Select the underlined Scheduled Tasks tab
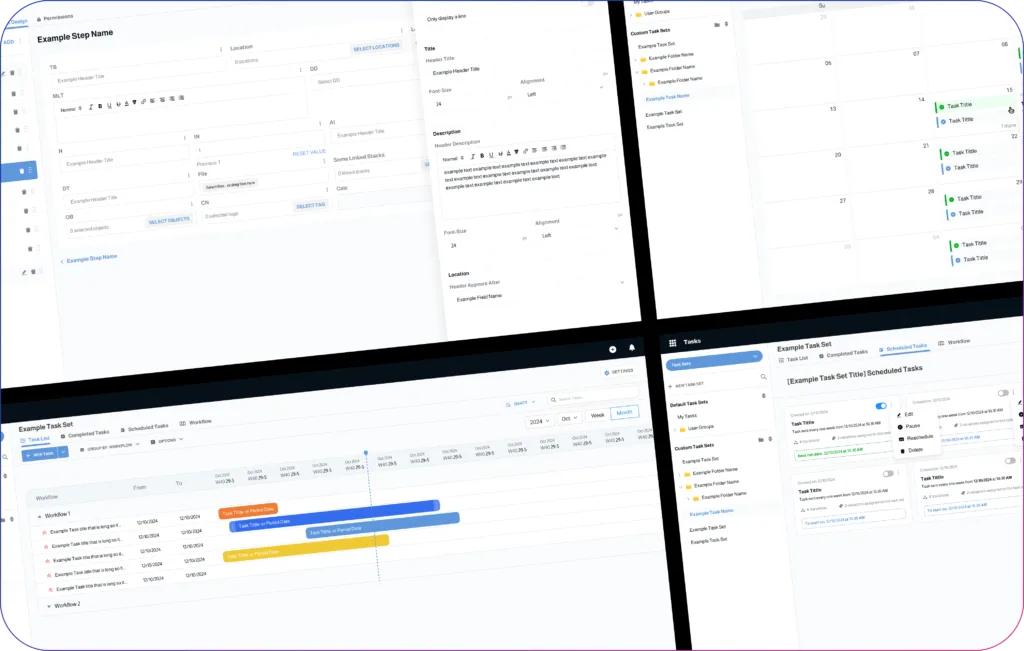This screenshot has height=651, width=1024. 903,348
